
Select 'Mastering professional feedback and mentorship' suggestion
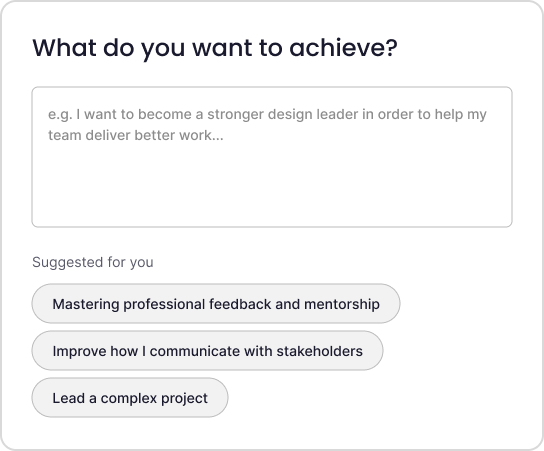216,304
